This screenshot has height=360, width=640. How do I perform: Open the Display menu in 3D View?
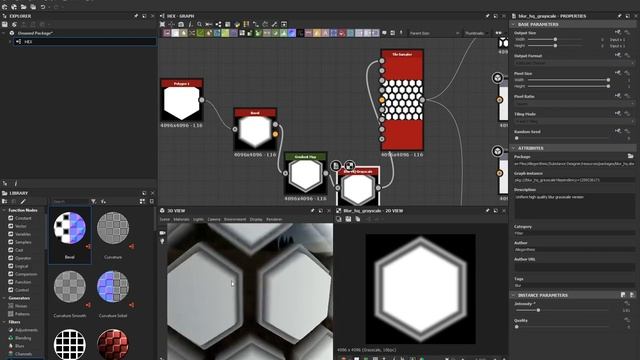click(256, 219)
